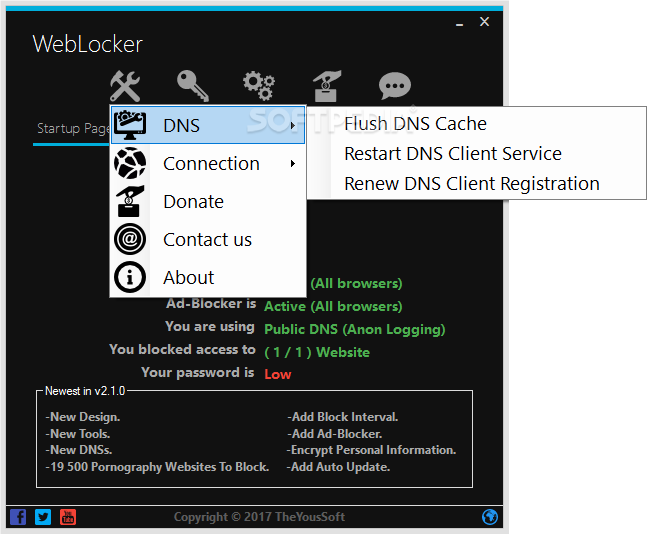Click the Newest in v2.1.0 group label
647x534 pixels.
click(85, 391)
